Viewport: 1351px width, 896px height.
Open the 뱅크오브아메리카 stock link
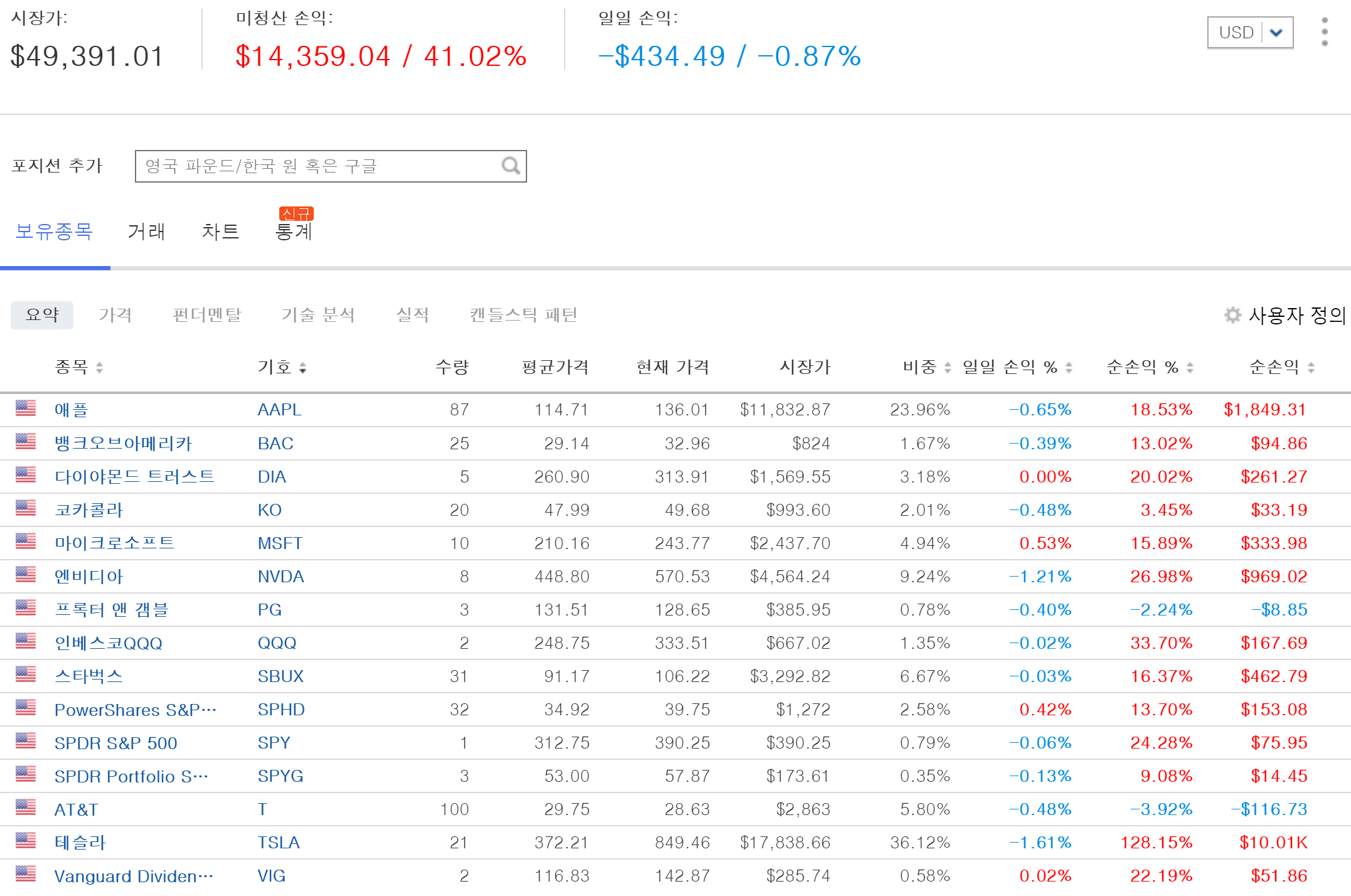click(x=123, y=443)
